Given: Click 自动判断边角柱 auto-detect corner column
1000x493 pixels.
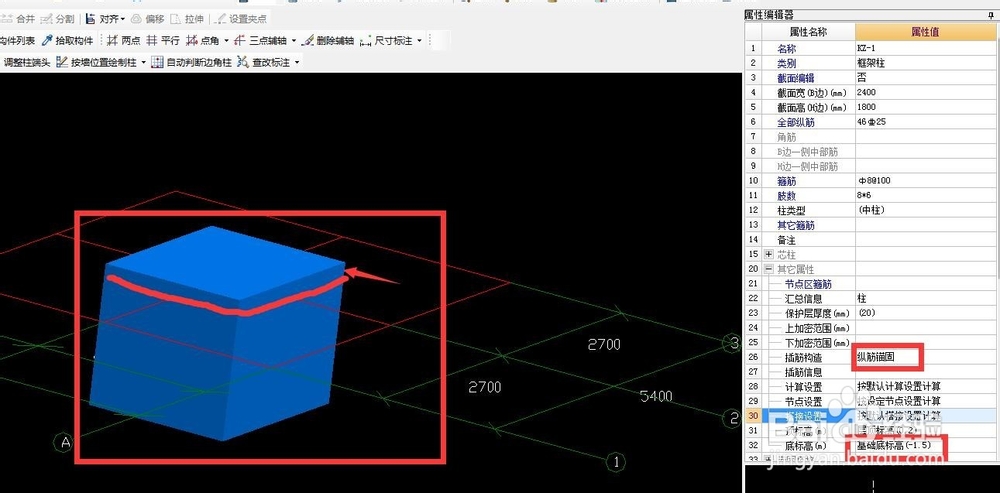Looking at the screenshot, I should pyautogui.click(x=191, y=63).
